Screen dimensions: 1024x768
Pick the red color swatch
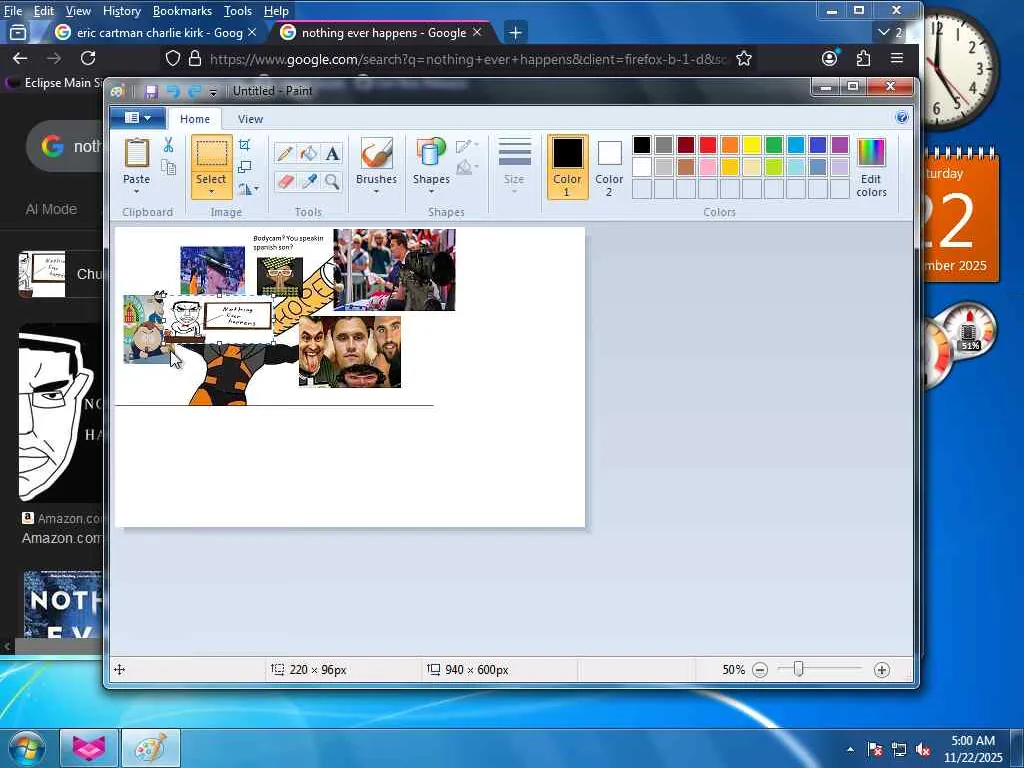(x=708, y=145)
